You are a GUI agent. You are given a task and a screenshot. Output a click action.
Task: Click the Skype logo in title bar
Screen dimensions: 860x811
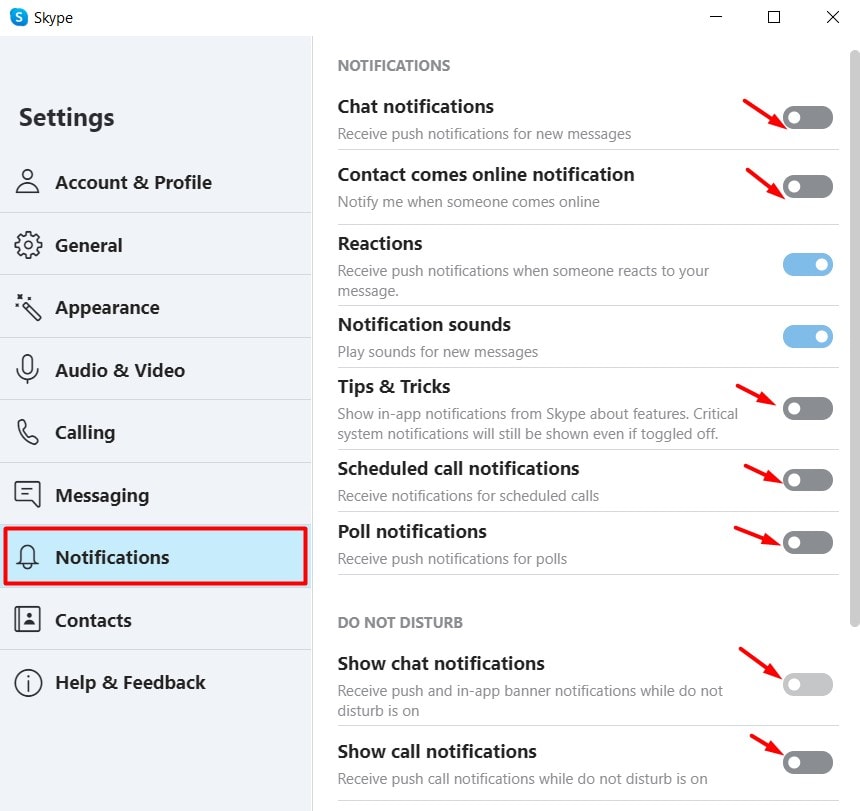click(19, 17)
